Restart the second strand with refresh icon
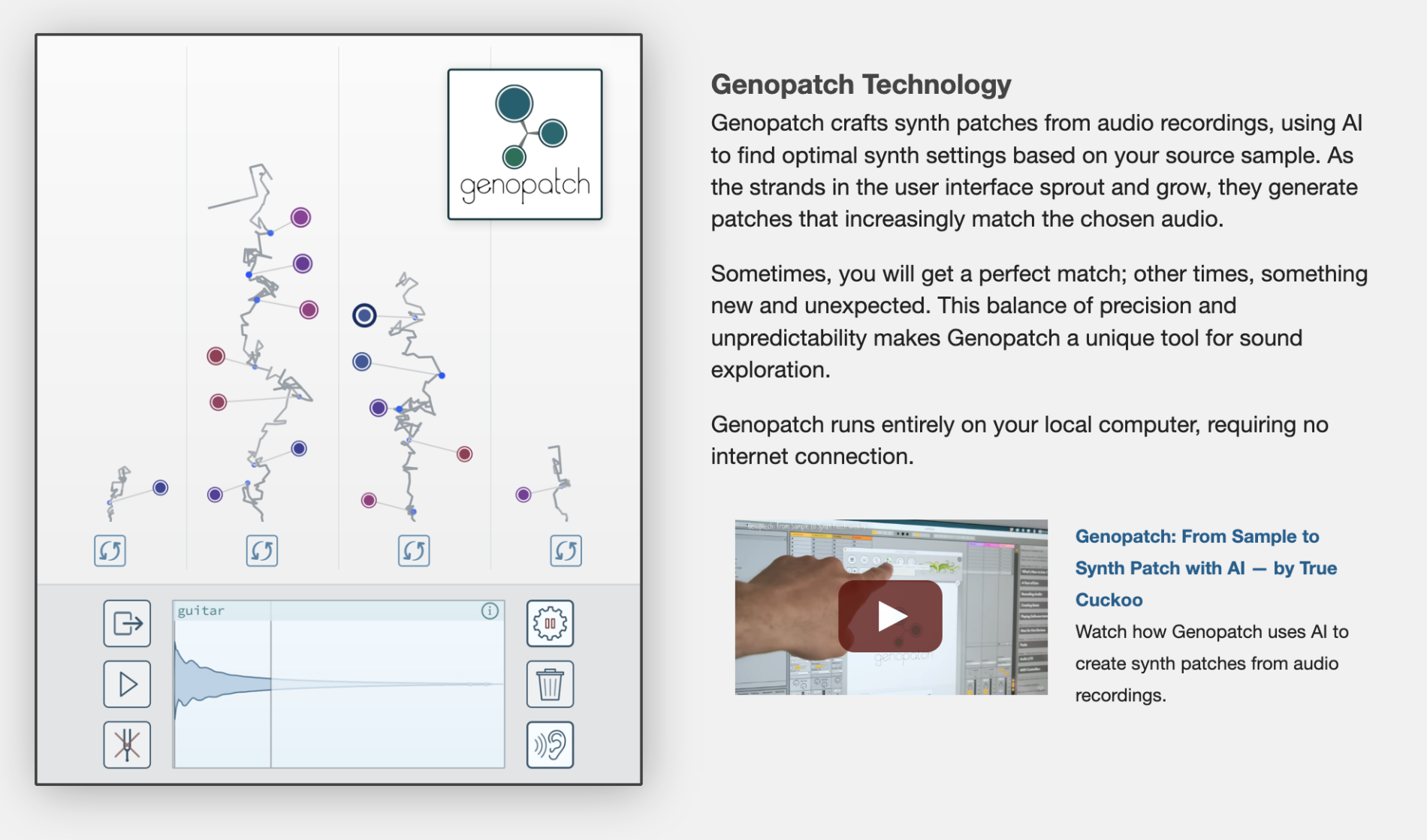Screen dimensions: 1427x840 [x=262, y=551]
